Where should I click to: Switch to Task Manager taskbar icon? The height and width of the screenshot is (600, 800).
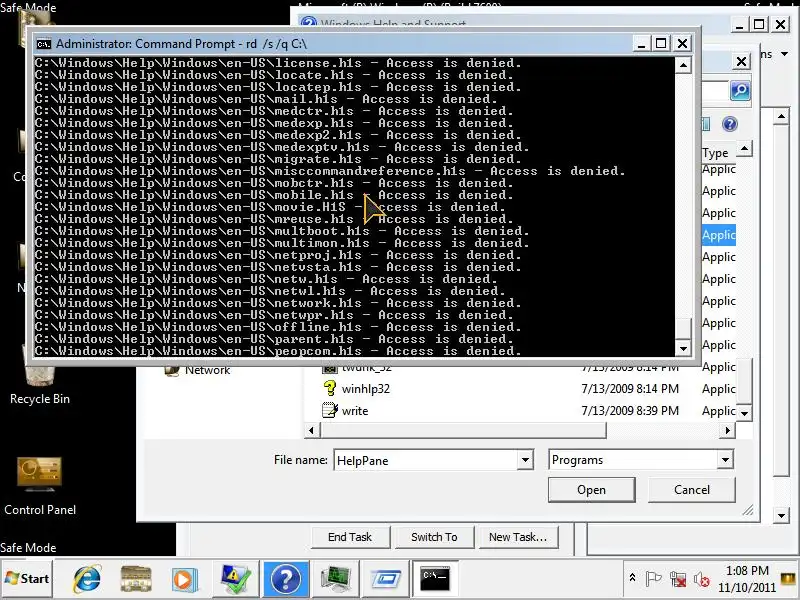pos(335,579)
